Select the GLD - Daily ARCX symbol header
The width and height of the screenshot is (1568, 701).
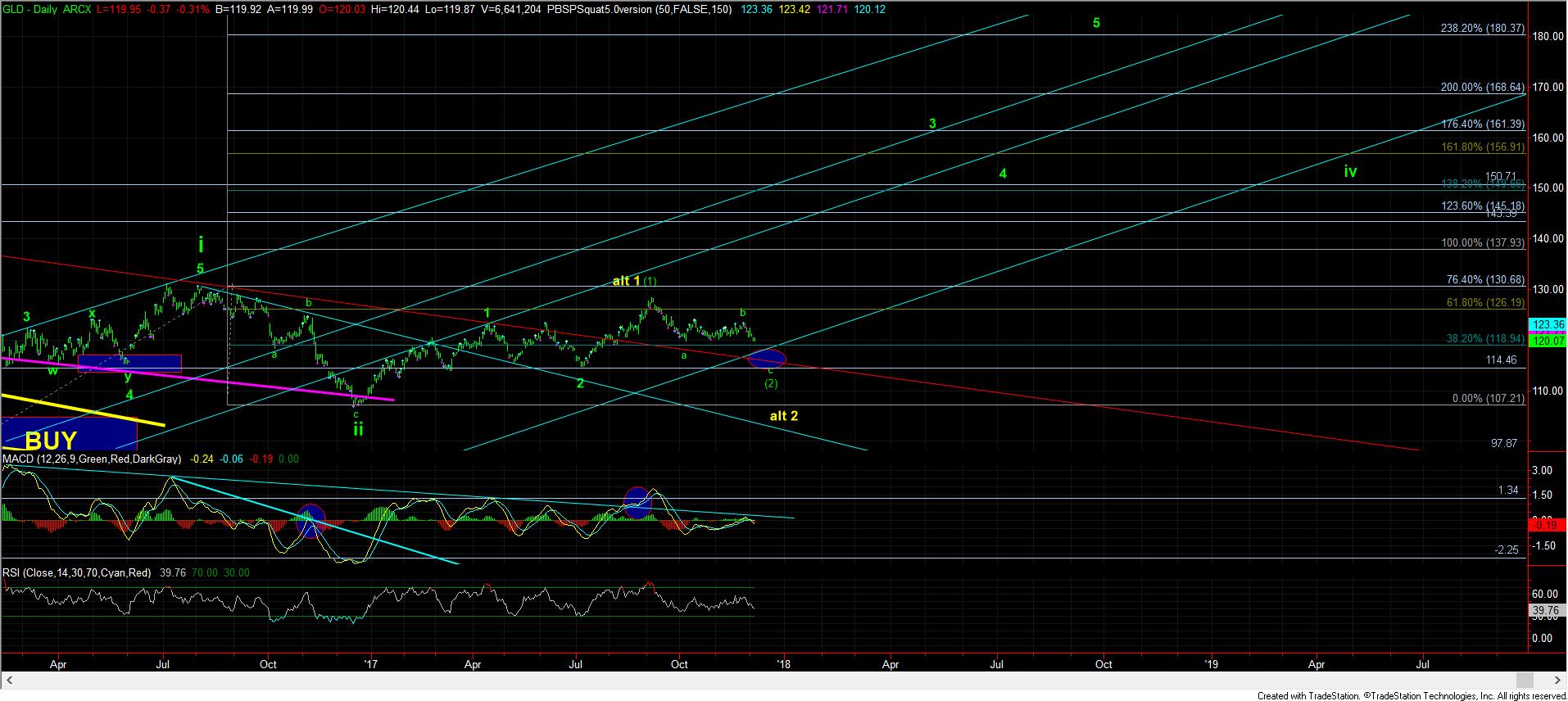[46, 9]
